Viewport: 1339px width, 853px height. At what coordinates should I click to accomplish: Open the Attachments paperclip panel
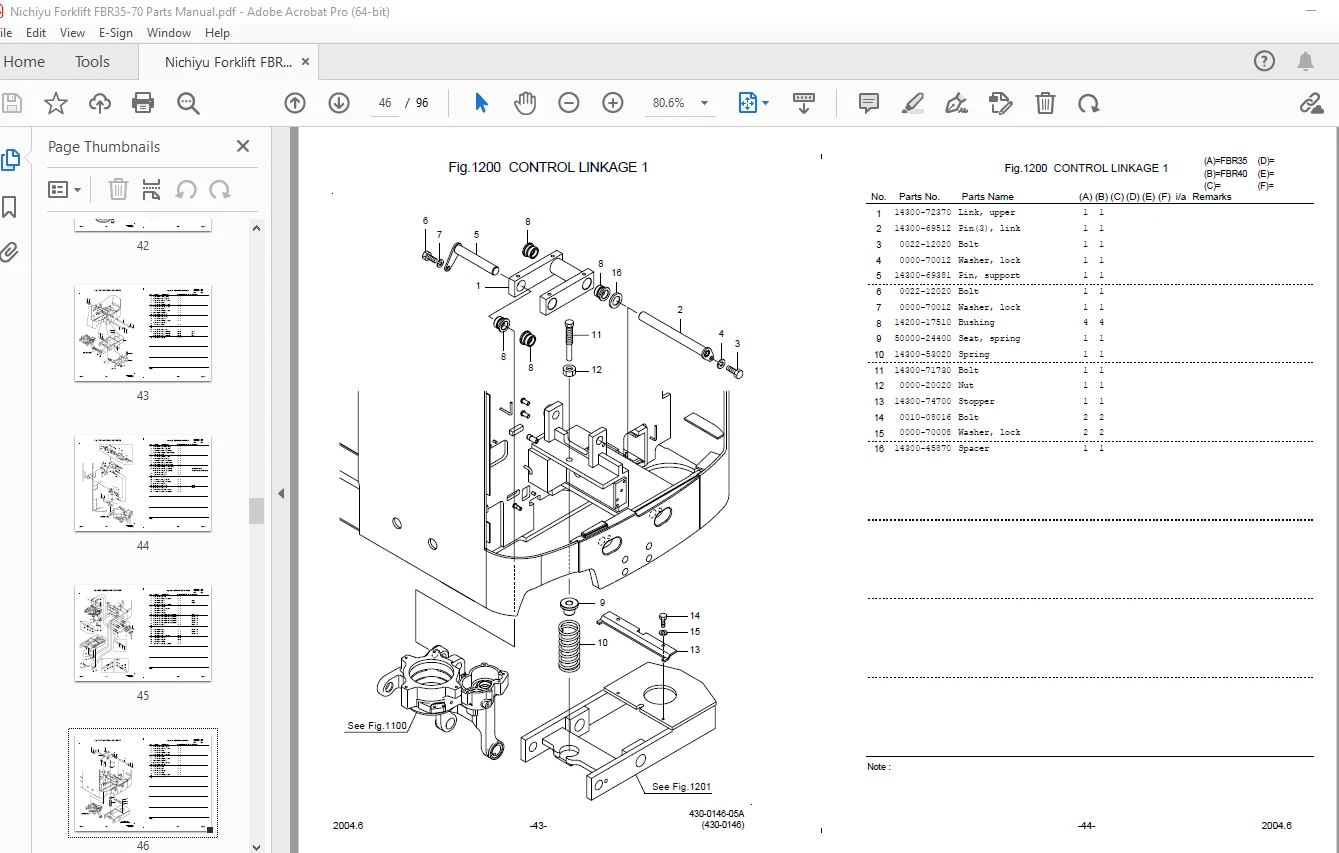[x=10, y=252]
